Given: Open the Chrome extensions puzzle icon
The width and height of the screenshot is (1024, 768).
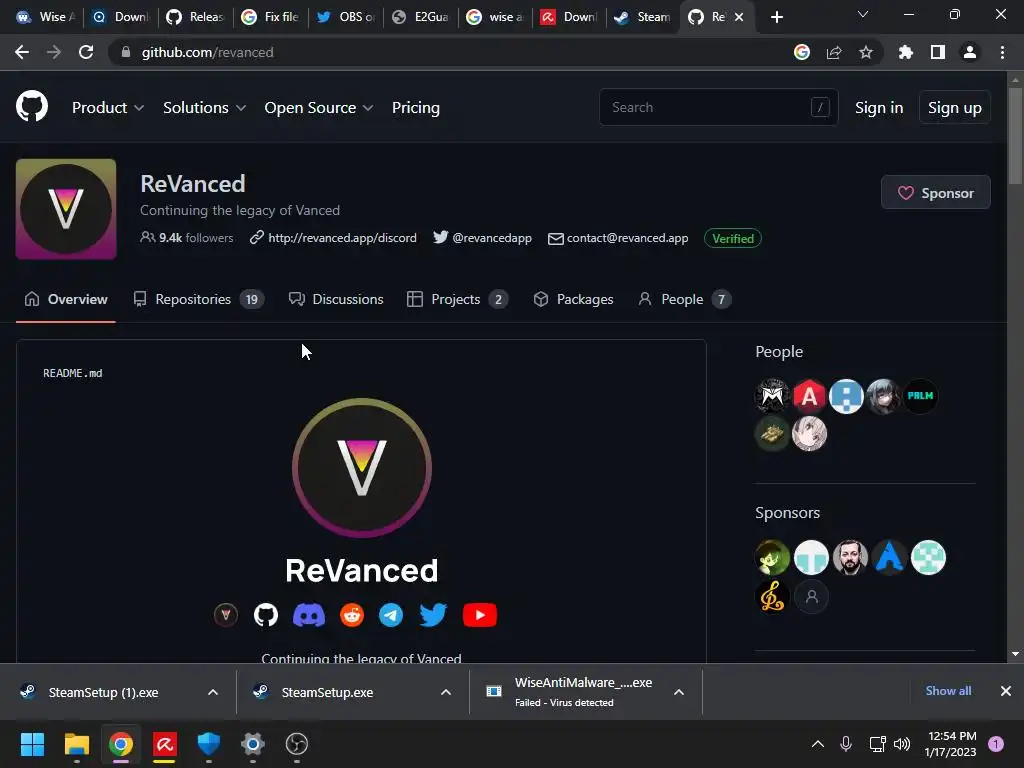Looking at the screenshot, I should point(906,52).
